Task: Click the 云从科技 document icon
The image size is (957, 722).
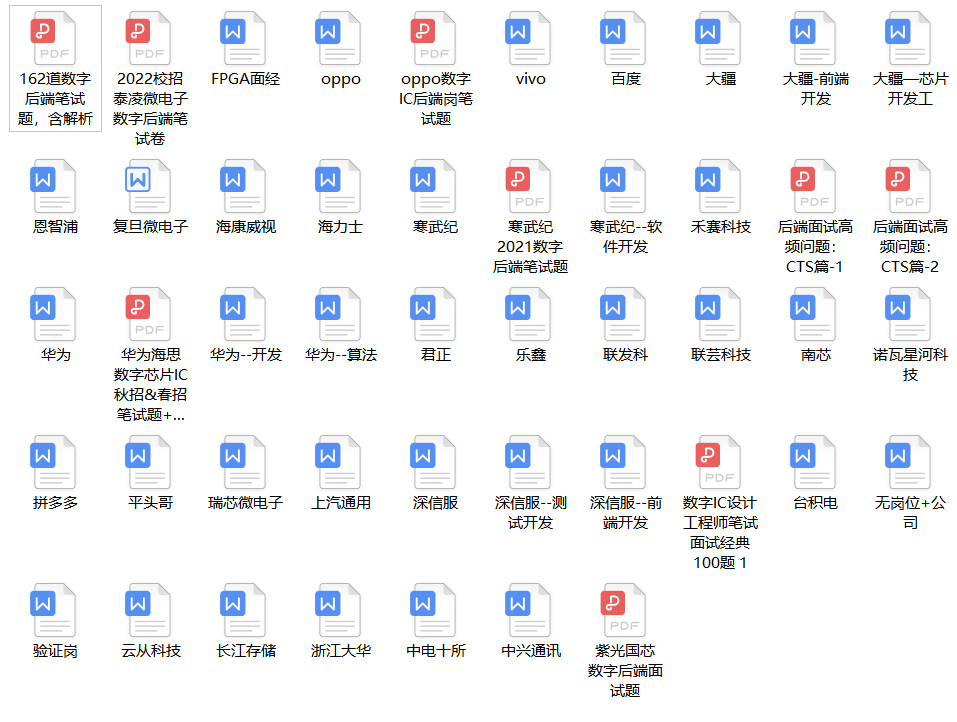Action: click(x=148, y=610)
